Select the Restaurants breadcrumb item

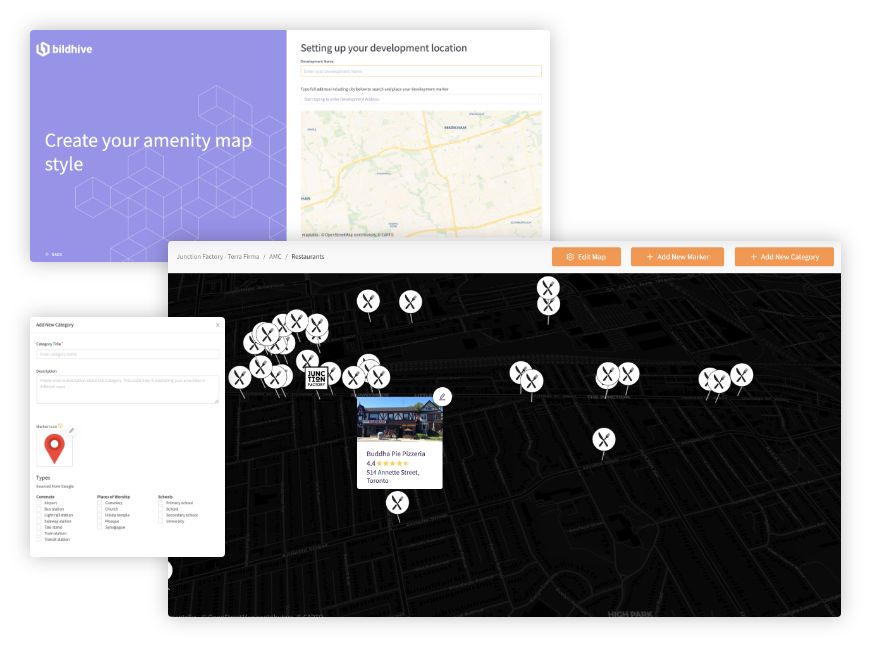[308, 256]
